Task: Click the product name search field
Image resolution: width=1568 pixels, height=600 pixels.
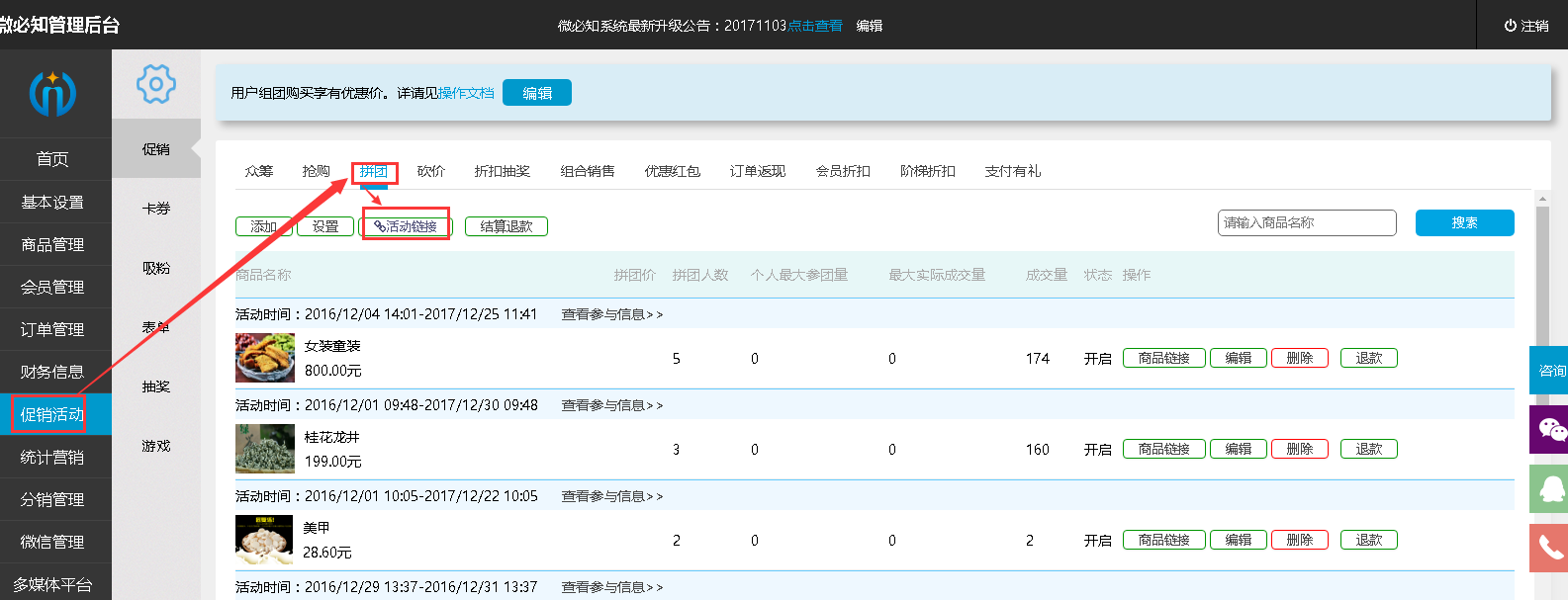Action: pos(1306,222)
